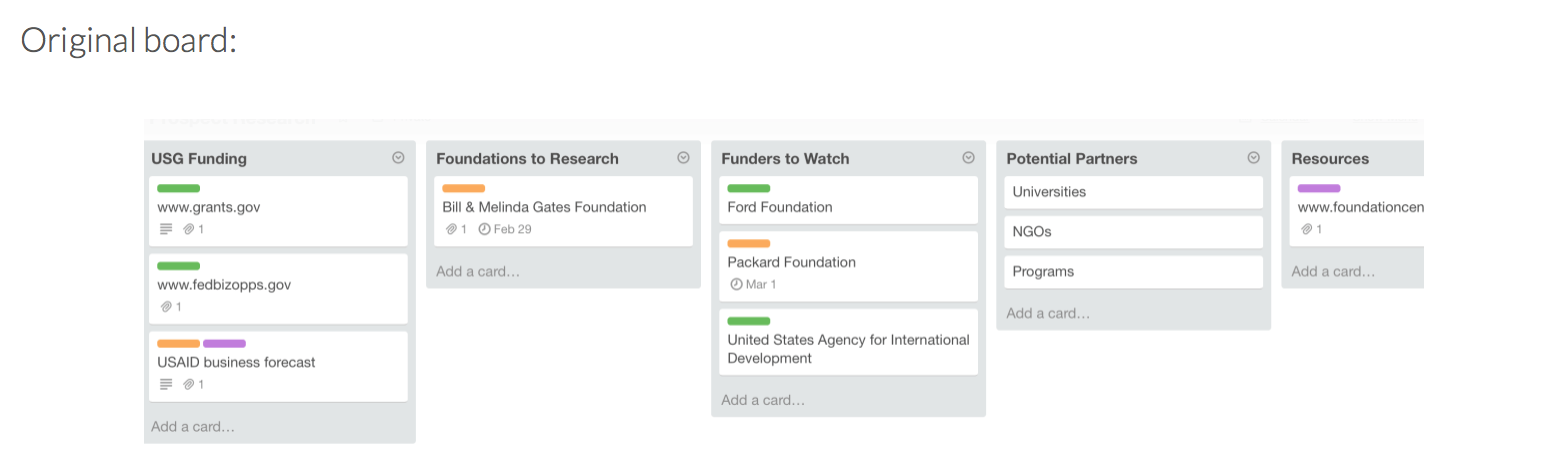Open the Universities card
This screenshot has width=1568, height=472.
pyautogui.click(x=1133, y=192)
